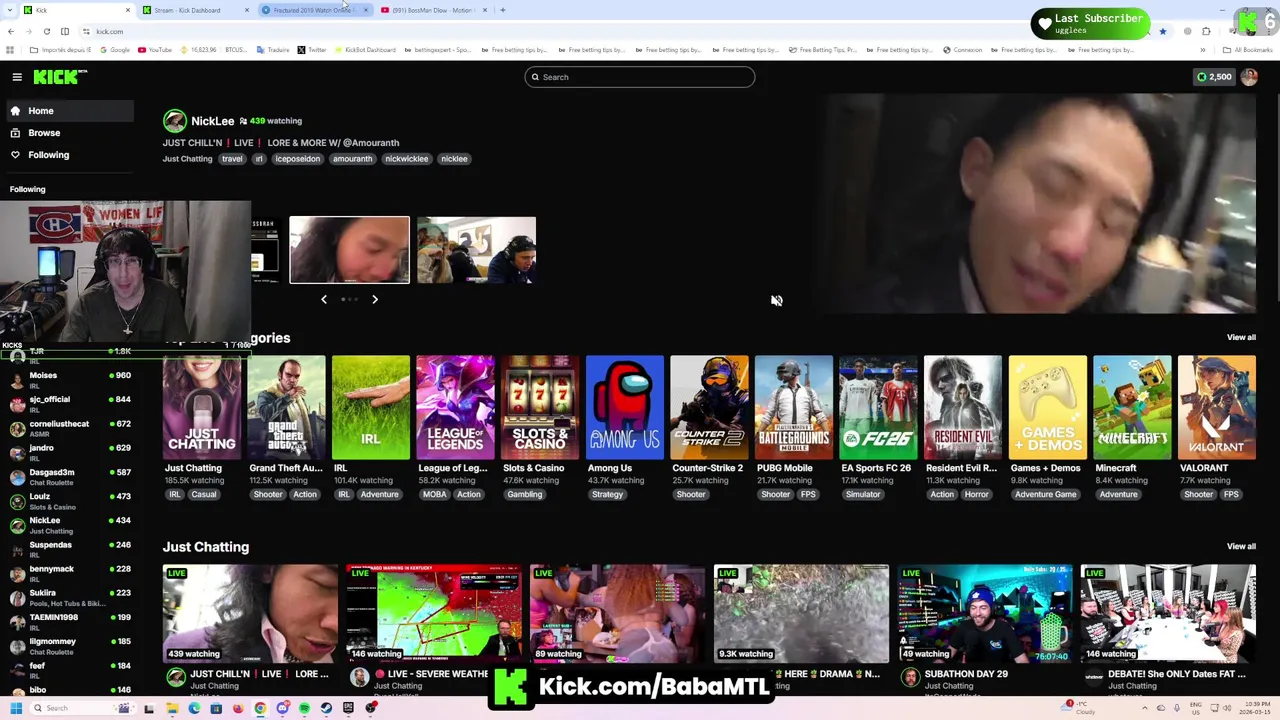Select the Horror tag under Resident Evil
Viewport: 1280px width, 720px height.
click(x=976, y=494)
